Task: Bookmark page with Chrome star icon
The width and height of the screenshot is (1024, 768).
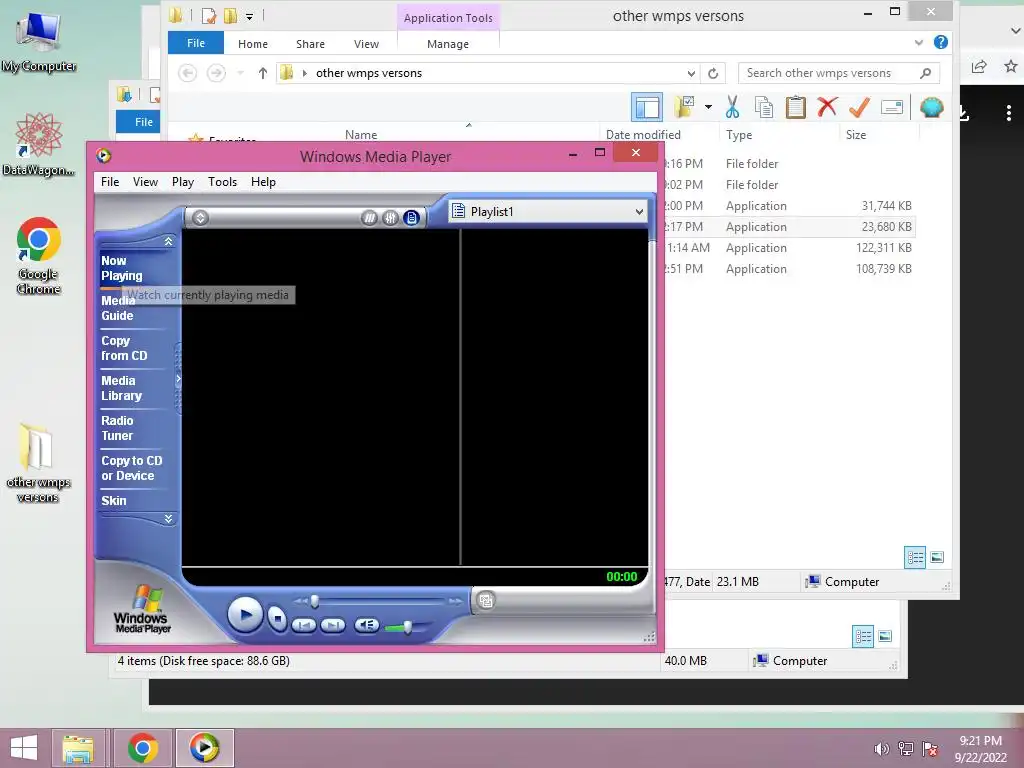Action: coord(1011,66)
